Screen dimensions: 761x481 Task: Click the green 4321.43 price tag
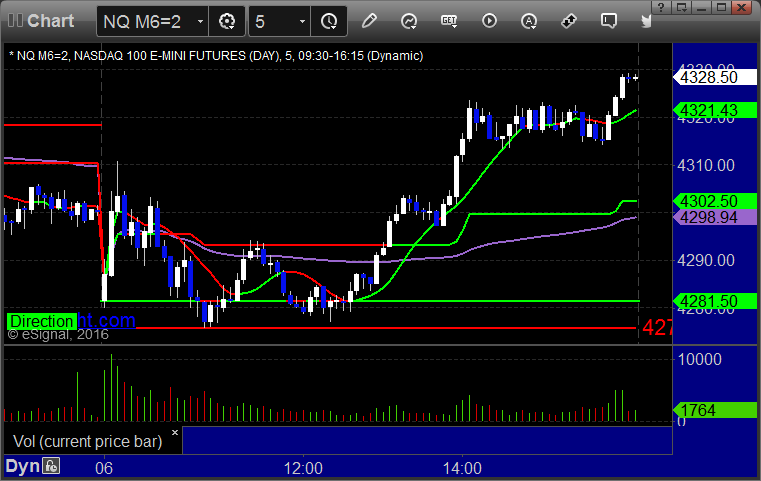(714, 110)
